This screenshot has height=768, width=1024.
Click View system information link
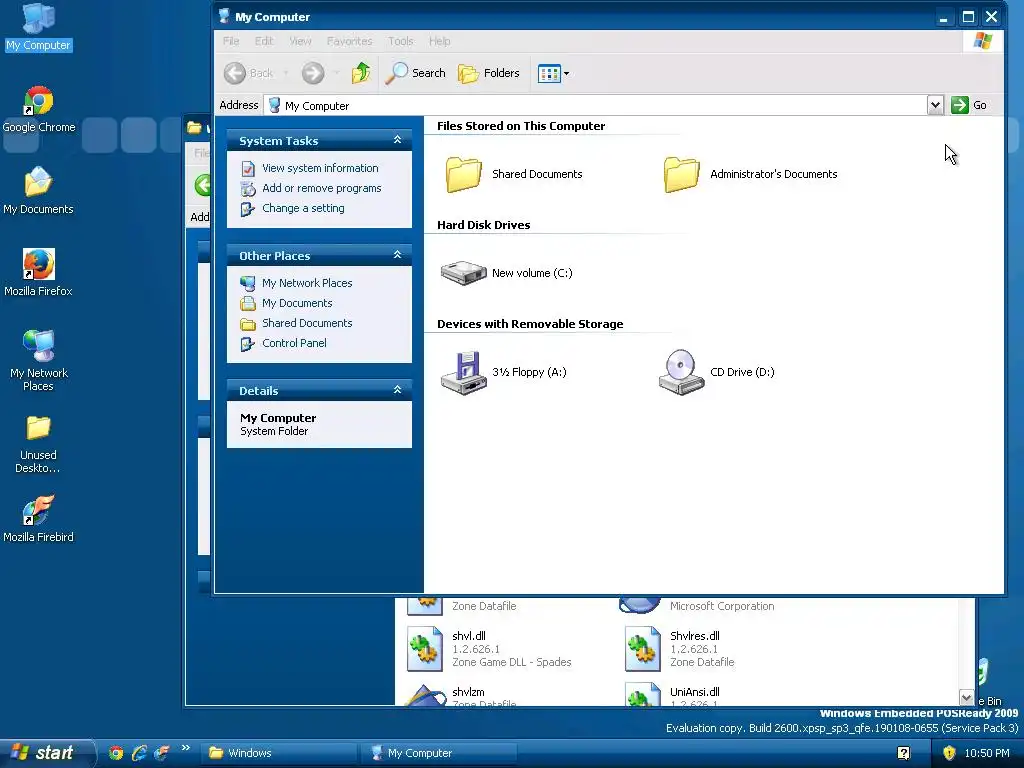click(x=320, y=168)
